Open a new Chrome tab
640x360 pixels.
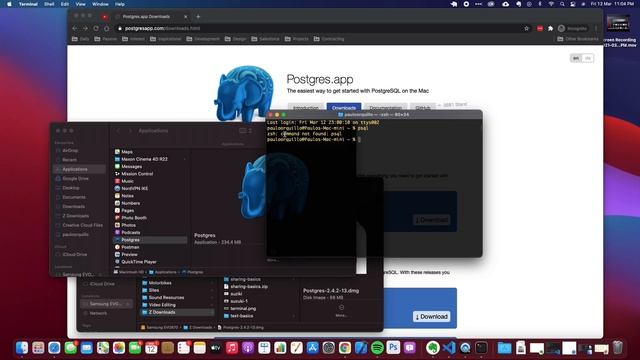point(198,17)
